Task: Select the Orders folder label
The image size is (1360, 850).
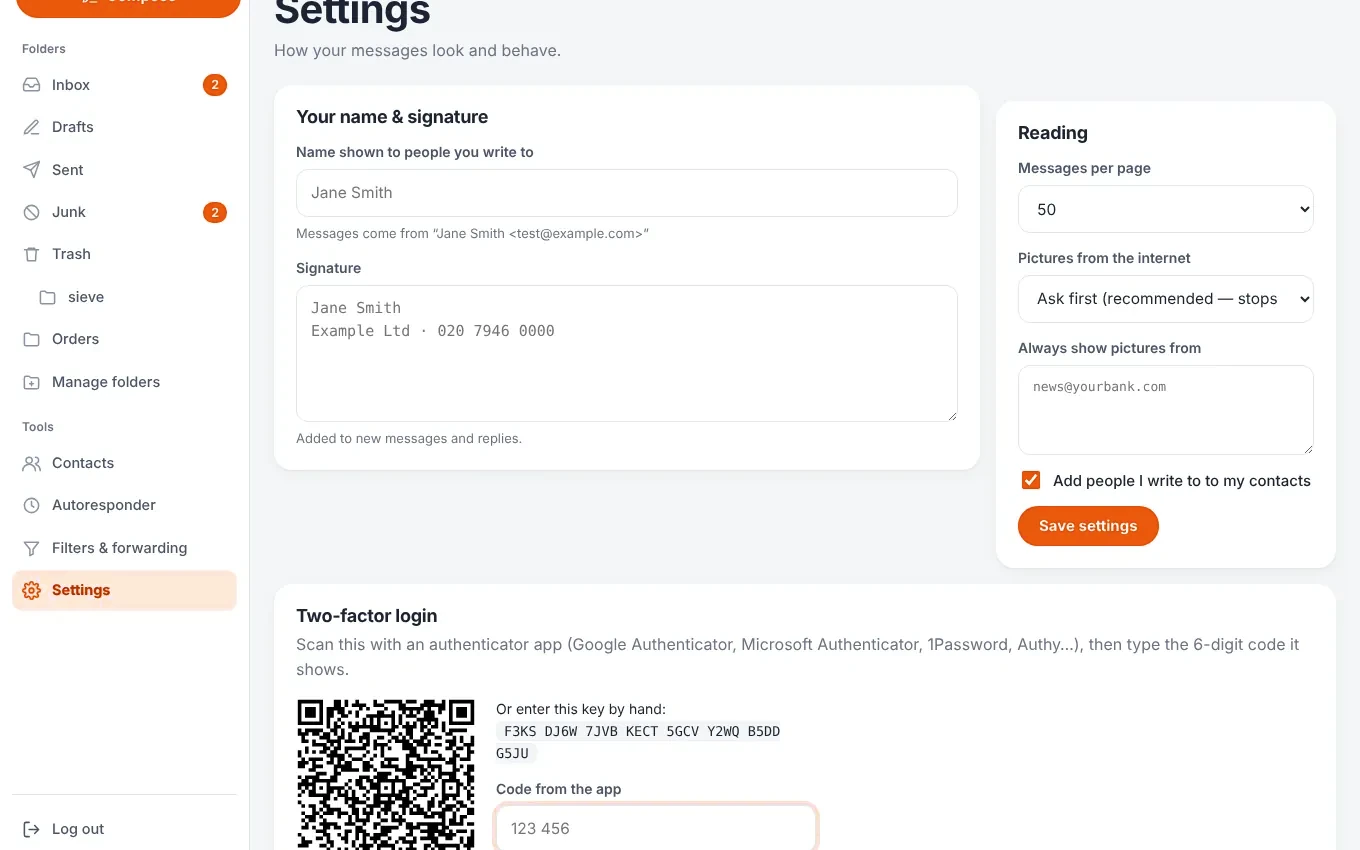Action: coord(76,339)
